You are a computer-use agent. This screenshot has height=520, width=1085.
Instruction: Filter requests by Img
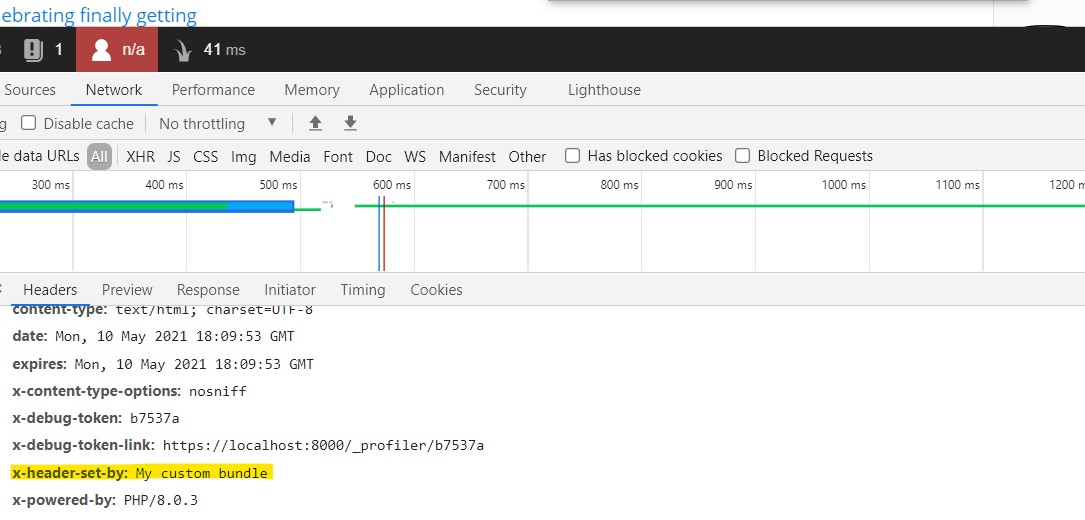[x=244, y=156]
